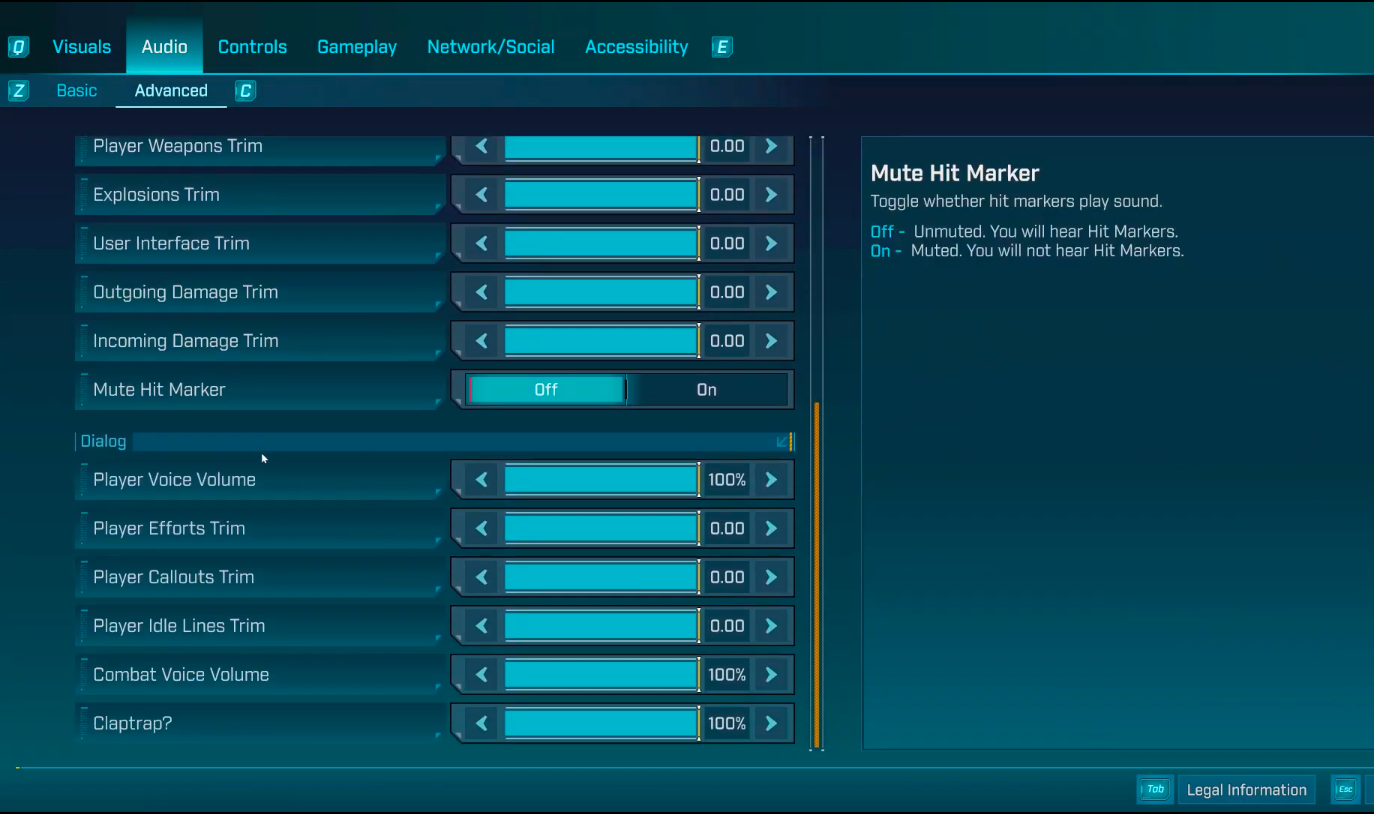
Task: Click the Z previous sub-tab key icon
Action: 18,91
